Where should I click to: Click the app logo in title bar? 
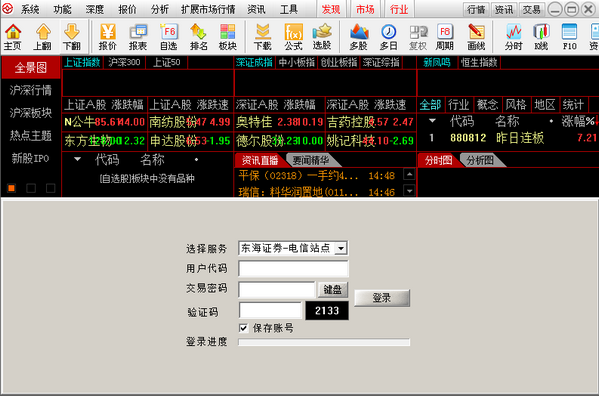(7, 8)
